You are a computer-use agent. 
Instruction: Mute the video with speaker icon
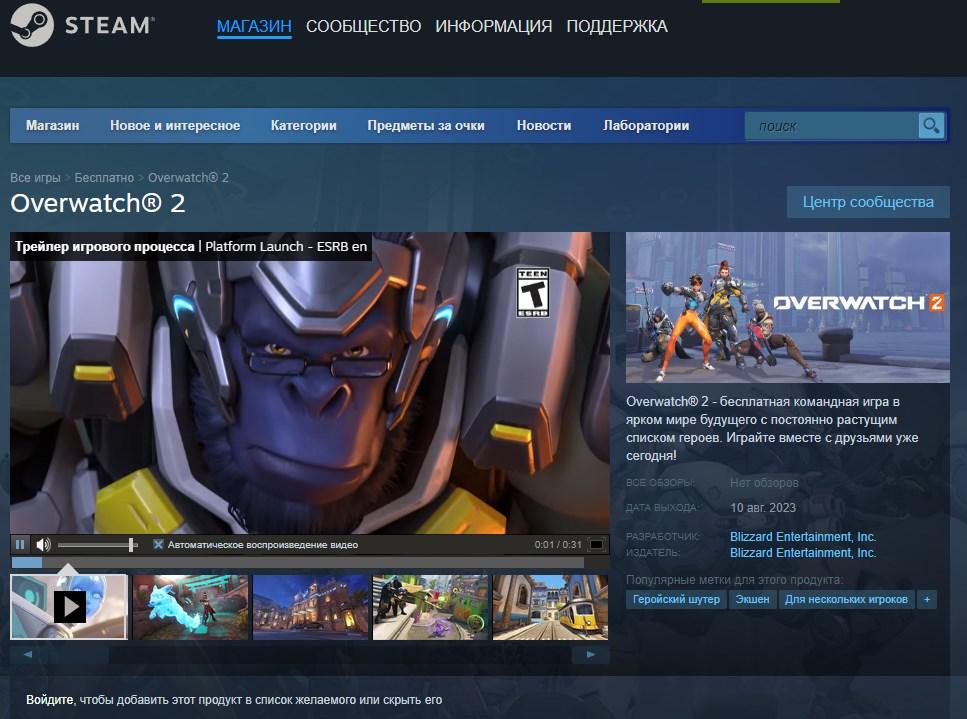click(x=43, y=544)
